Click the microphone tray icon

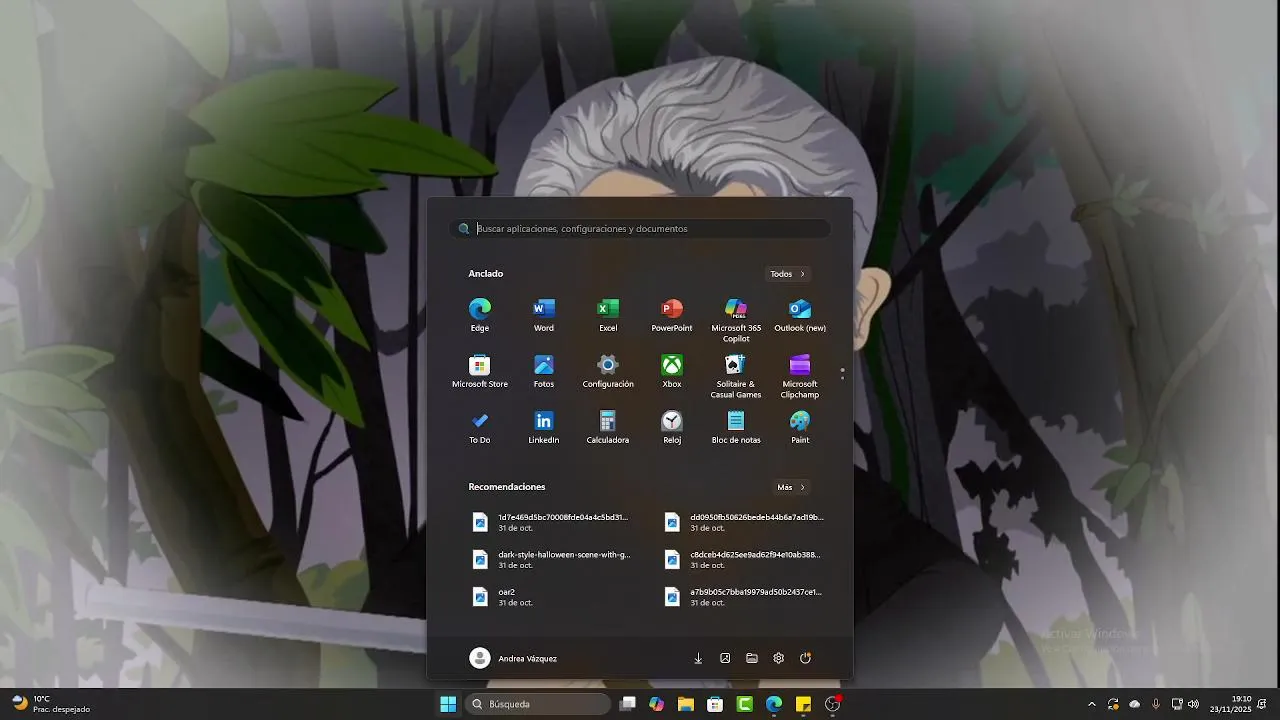[1156, 704]
